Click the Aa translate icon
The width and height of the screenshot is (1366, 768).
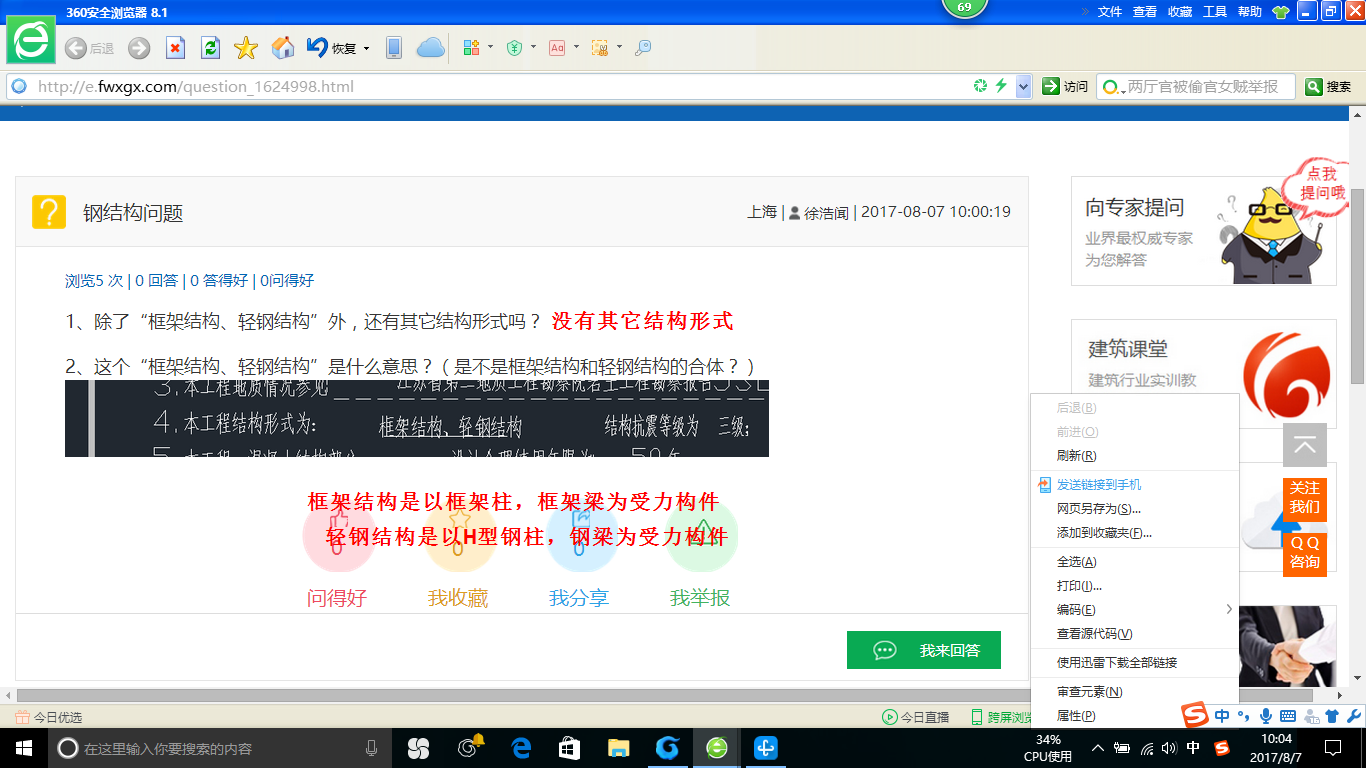(557, 48)
